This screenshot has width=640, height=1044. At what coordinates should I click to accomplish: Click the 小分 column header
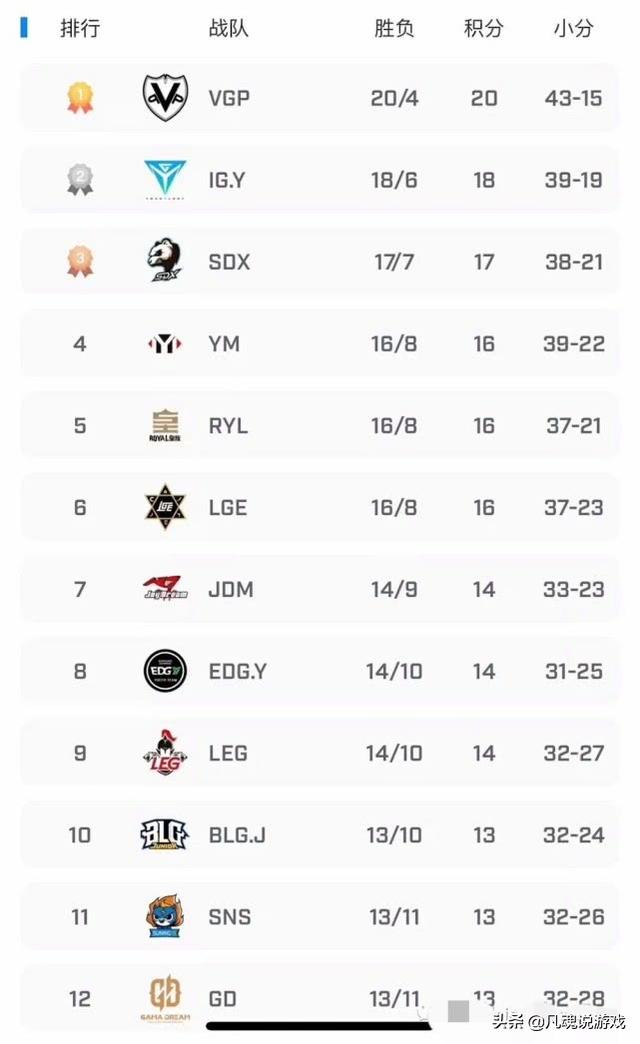coord(574,28)
